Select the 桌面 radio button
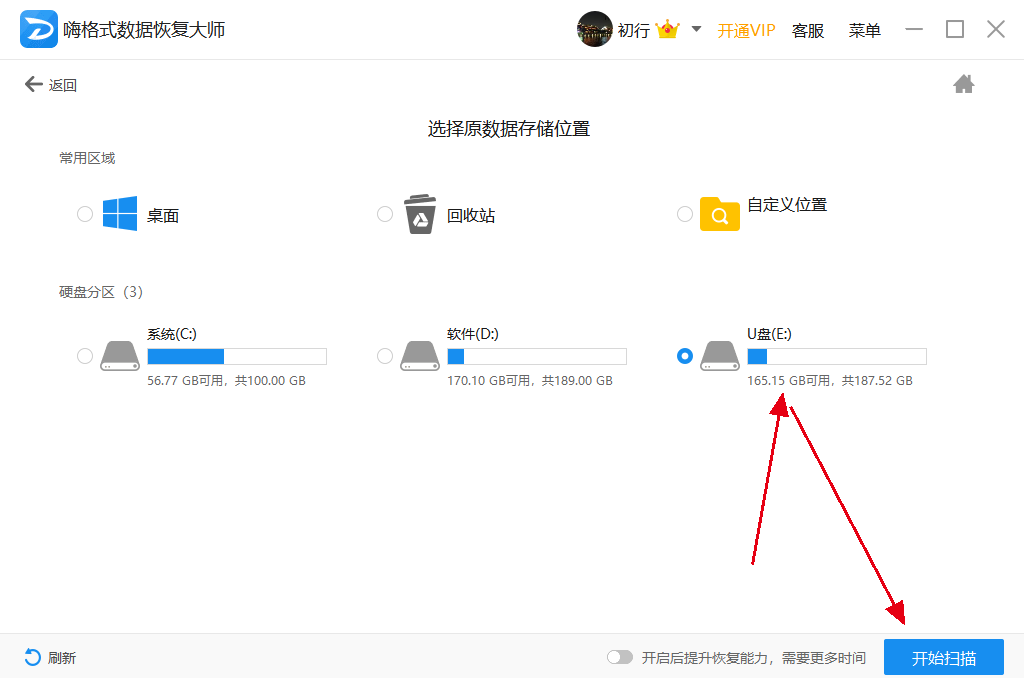This screenshot has height=678, width=1024. [x=85, y=214]
